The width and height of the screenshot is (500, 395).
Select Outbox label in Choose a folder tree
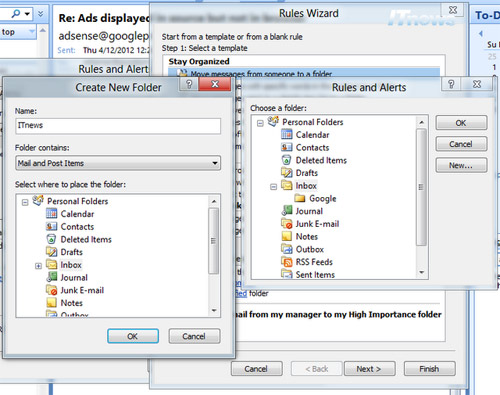pyautogui.click(x=310, y=249)
